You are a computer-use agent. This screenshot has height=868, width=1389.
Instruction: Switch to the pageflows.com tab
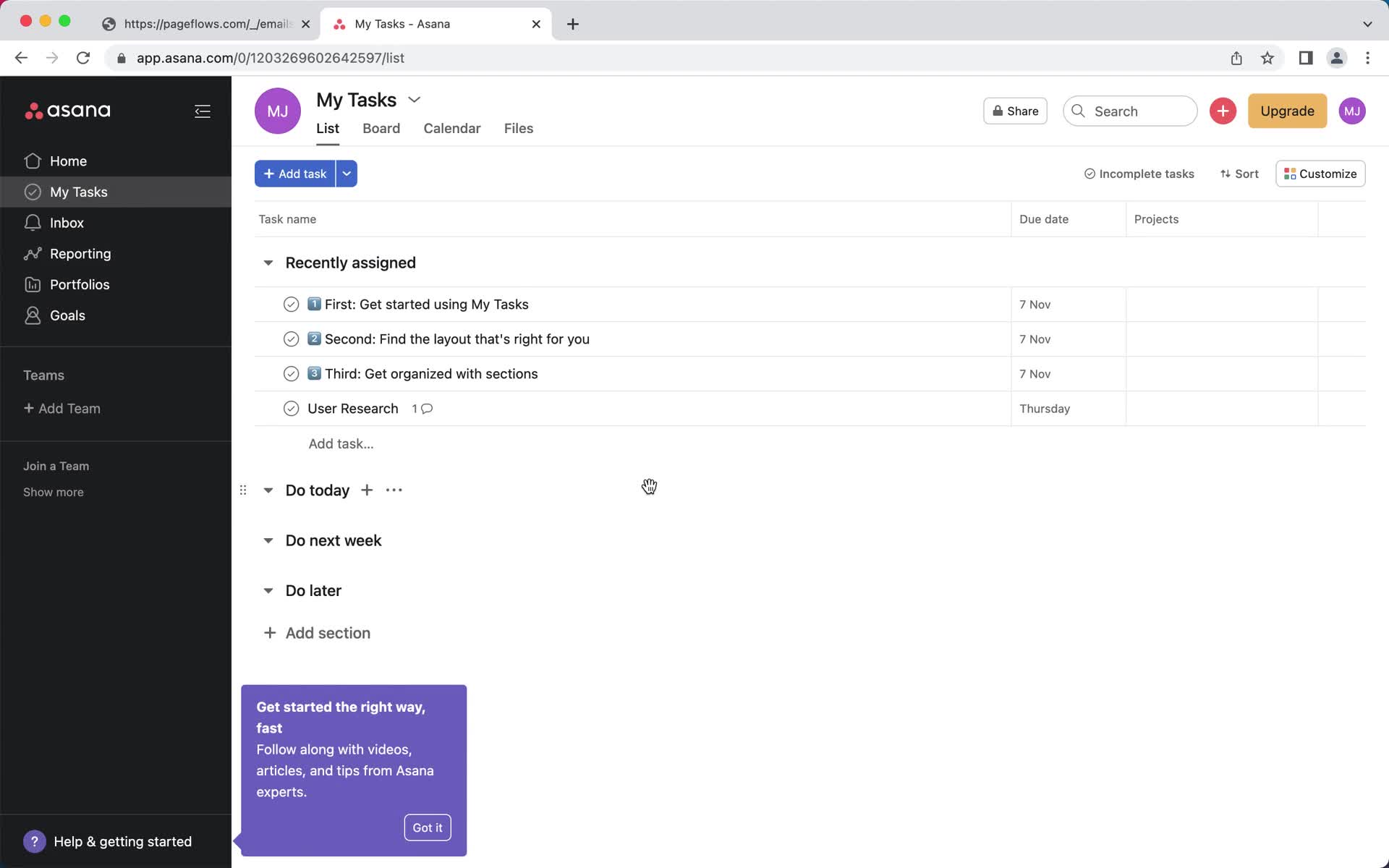pos(206,24)
